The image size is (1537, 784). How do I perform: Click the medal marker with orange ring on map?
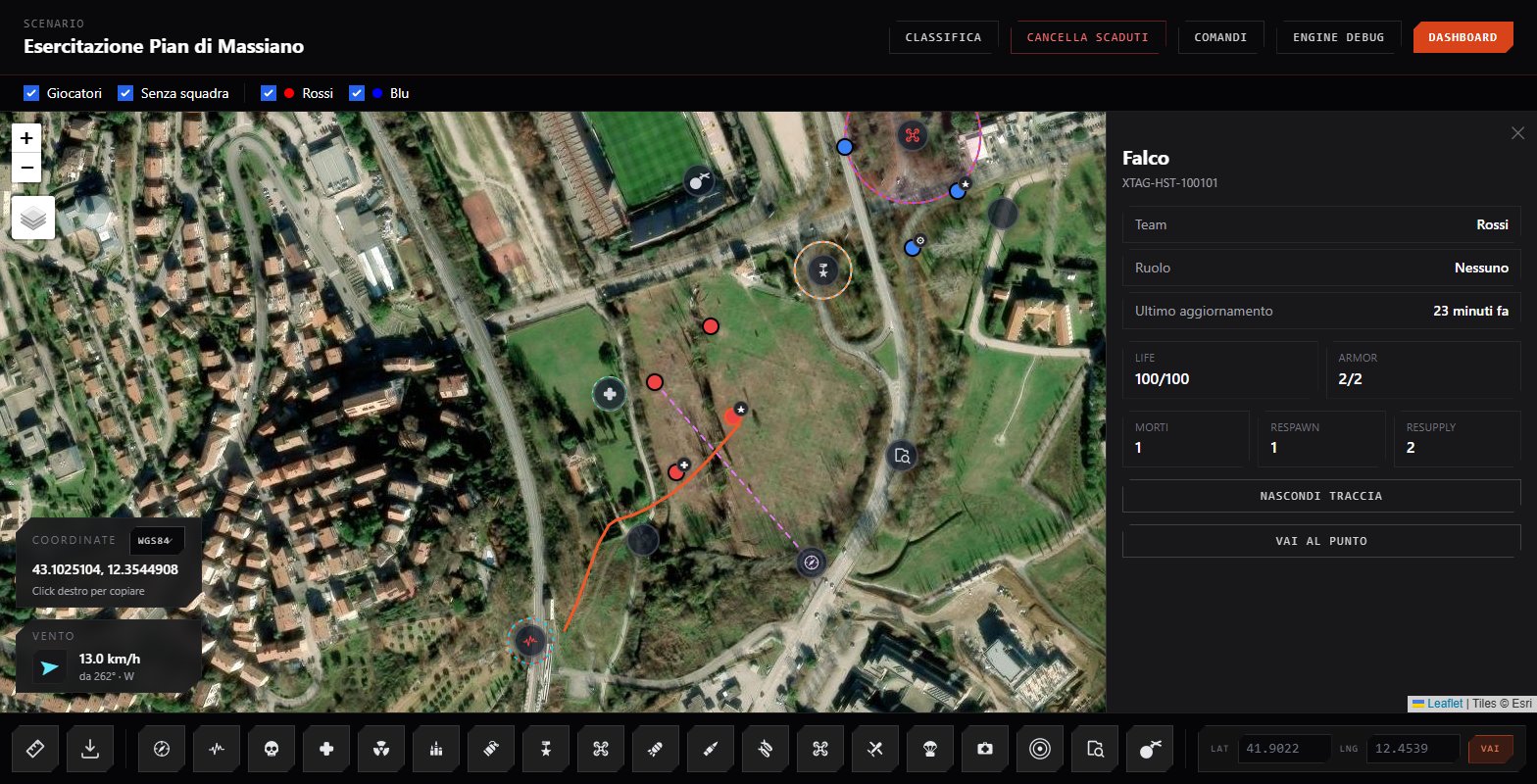(823, 269)
